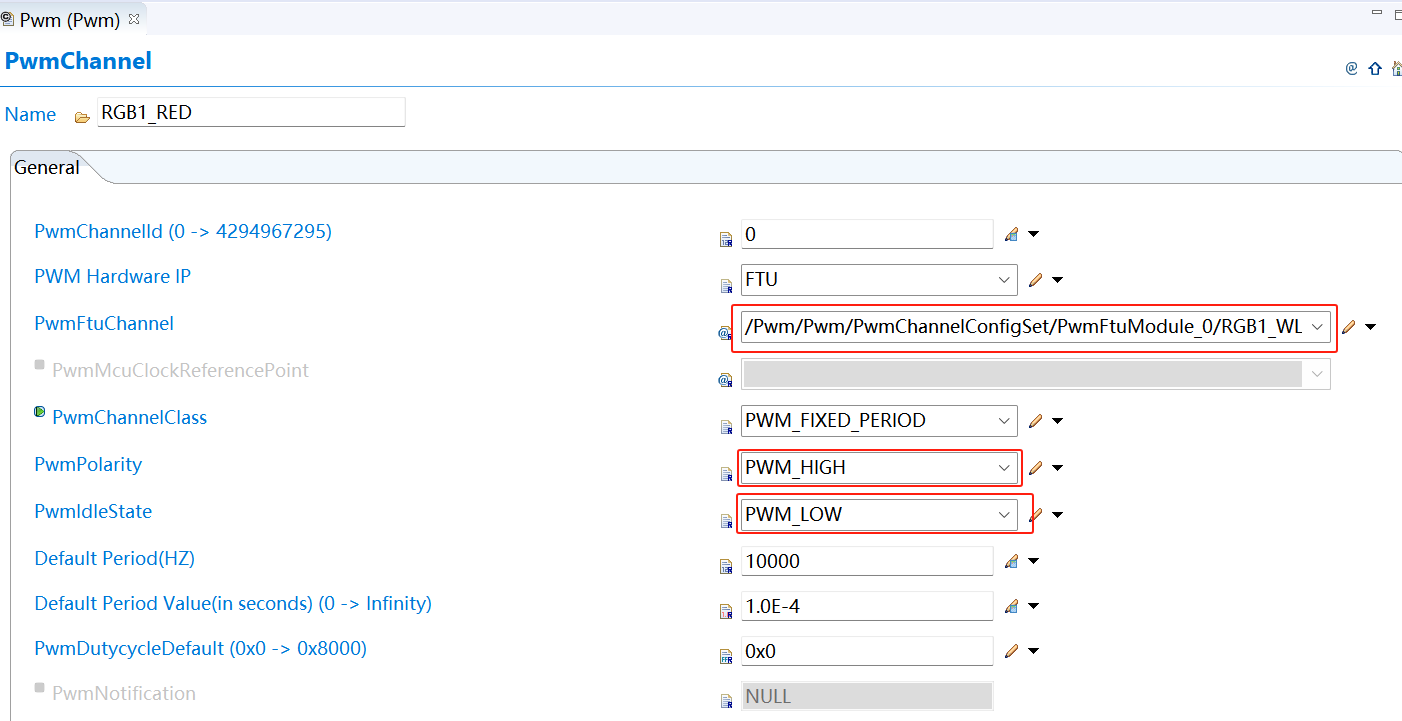Enable the PwmMcuClockReferencePoint optional checkbox
The width and height of the screenshot is (1402, 721).
[x=40, y=365]
